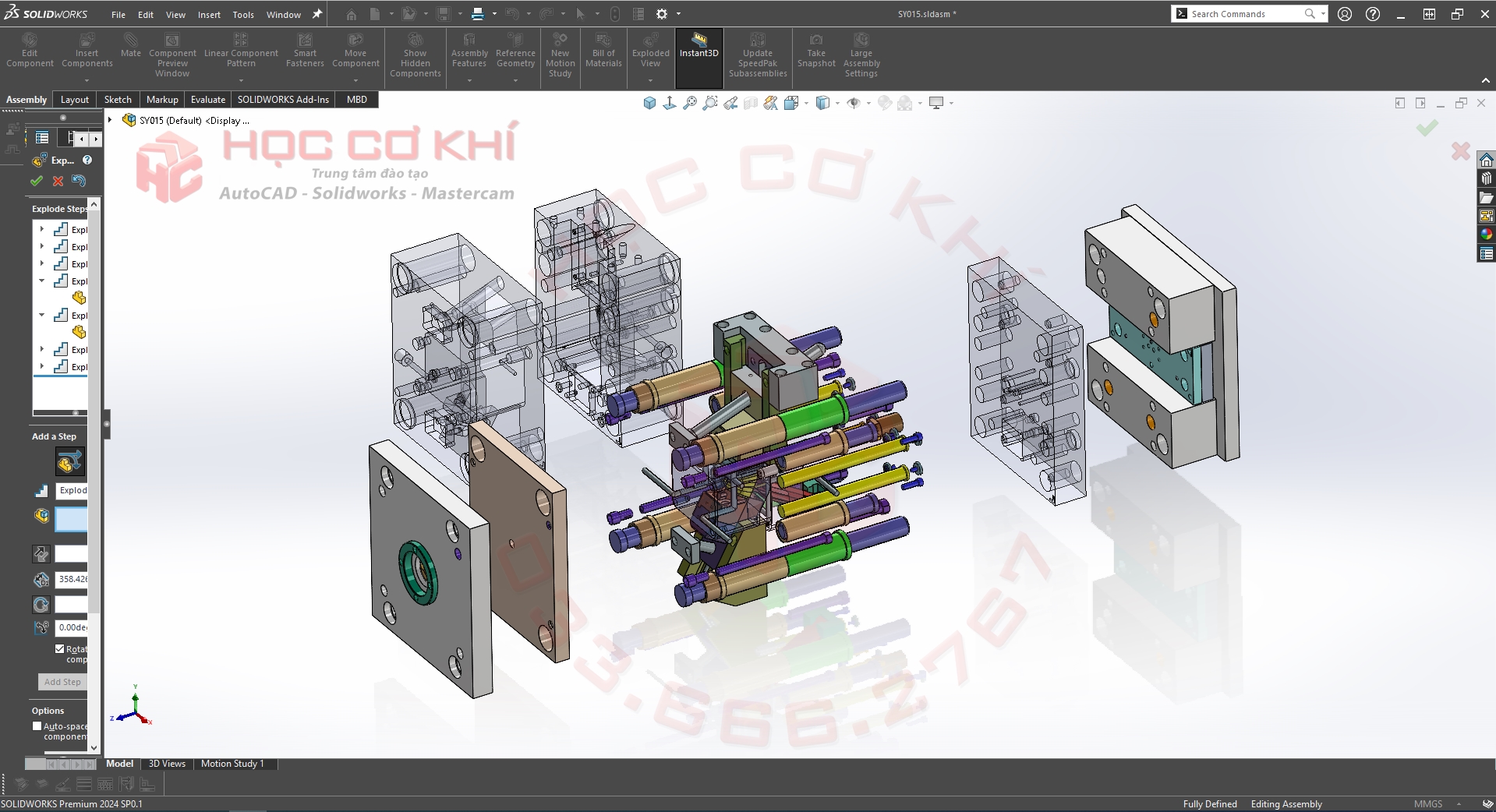Click the Previous View icon

point(730,103)
